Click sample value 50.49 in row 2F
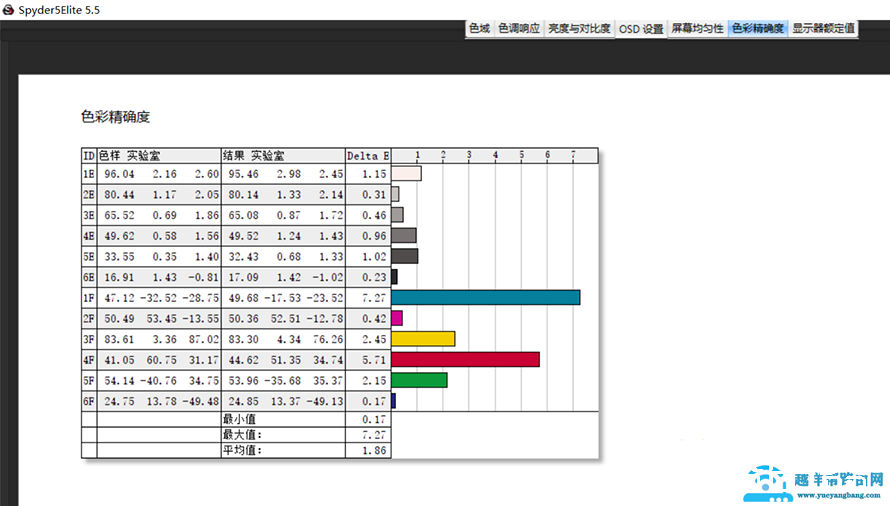Viewport: 890px width, 506px height. [119, 319]
